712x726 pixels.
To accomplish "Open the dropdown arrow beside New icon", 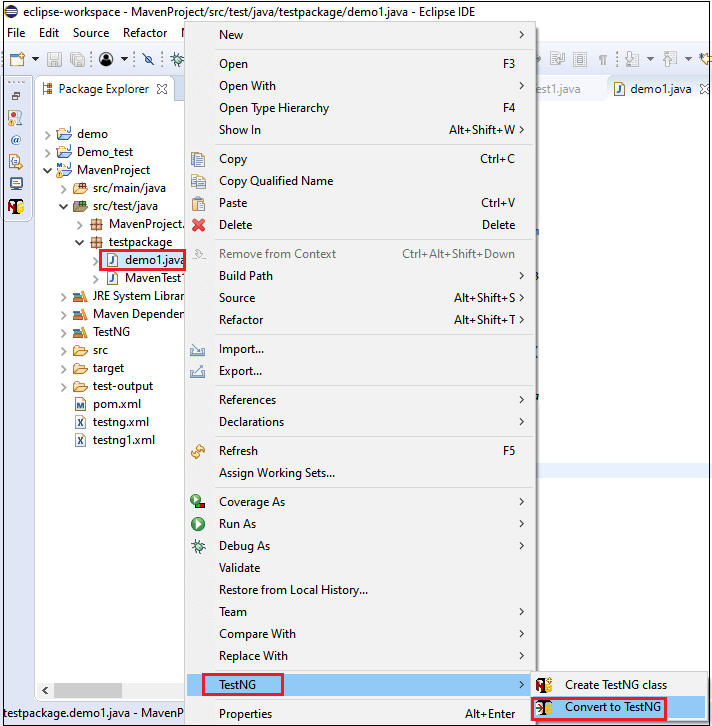I will 36,59.
